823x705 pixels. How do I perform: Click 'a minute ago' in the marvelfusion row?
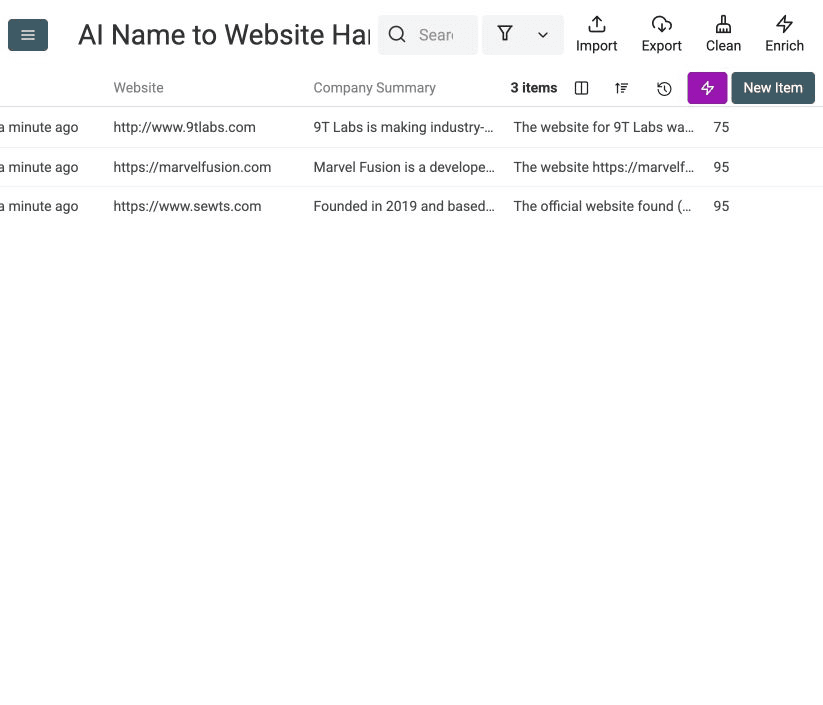pyautogui.click(x=39, y=167)
